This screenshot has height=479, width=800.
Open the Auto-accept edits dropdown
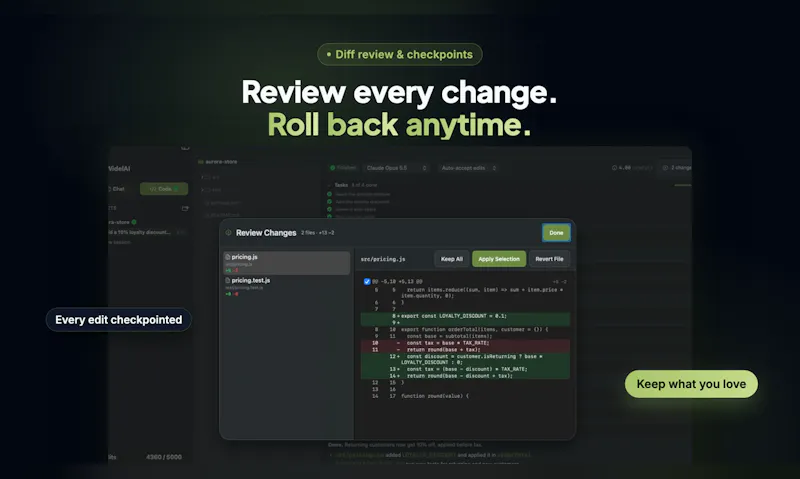point(468,168)
